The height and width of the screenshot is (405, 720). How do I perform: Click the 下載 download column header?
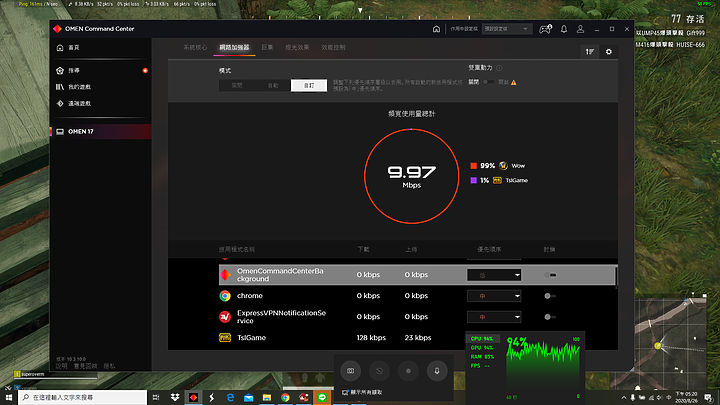click(363, 249)
